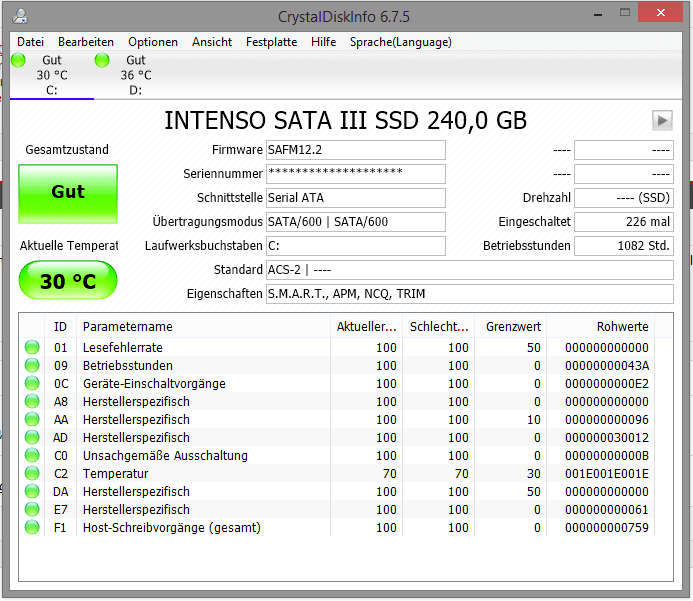The width and height of the screenshot is (693, 601).
Task: Click green status circle for D: drive
Action: click(x=102, y=60)
